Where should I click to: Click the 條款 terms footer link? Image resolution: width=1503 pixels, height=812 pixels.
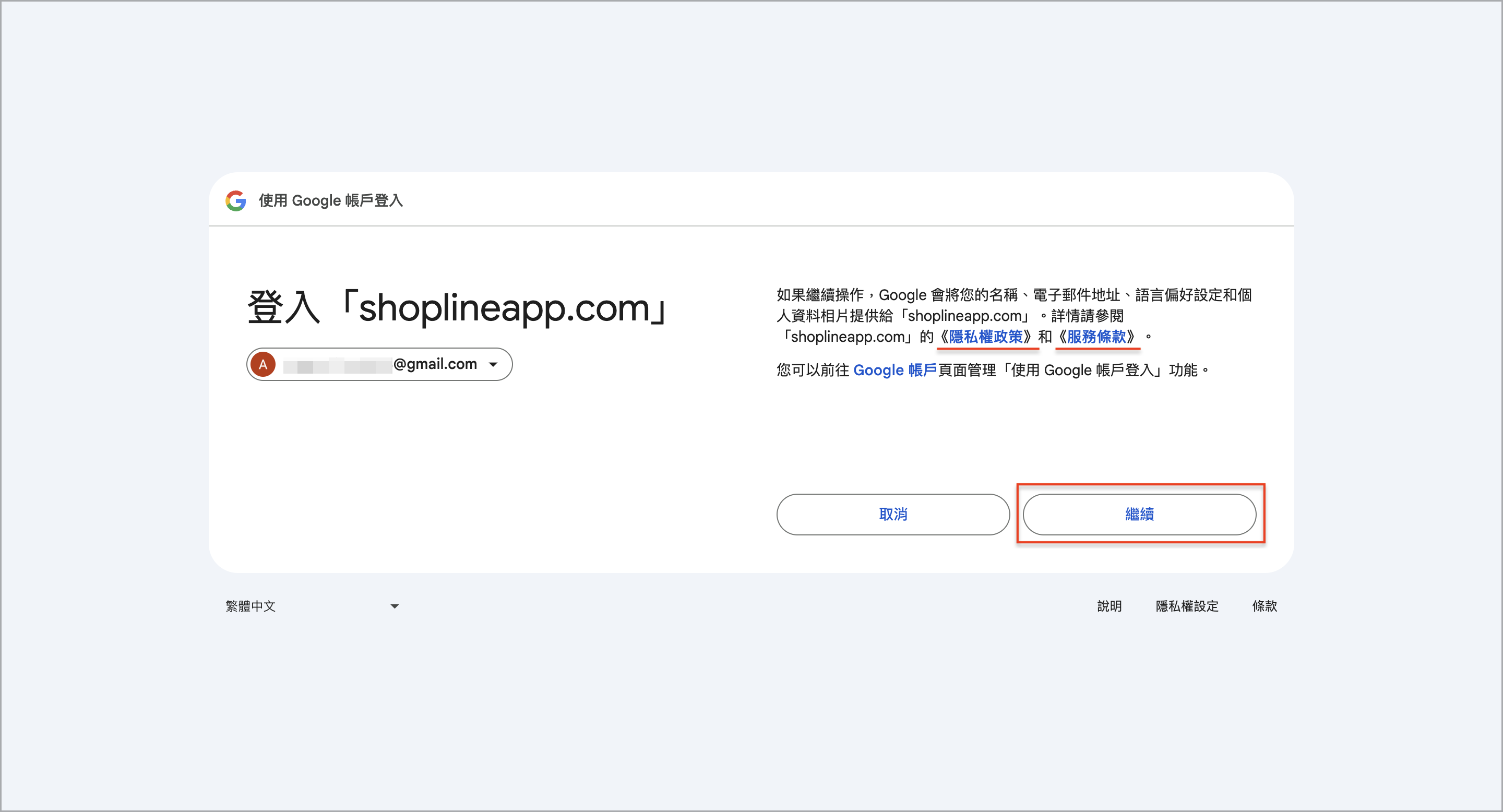click(1265, 606)
